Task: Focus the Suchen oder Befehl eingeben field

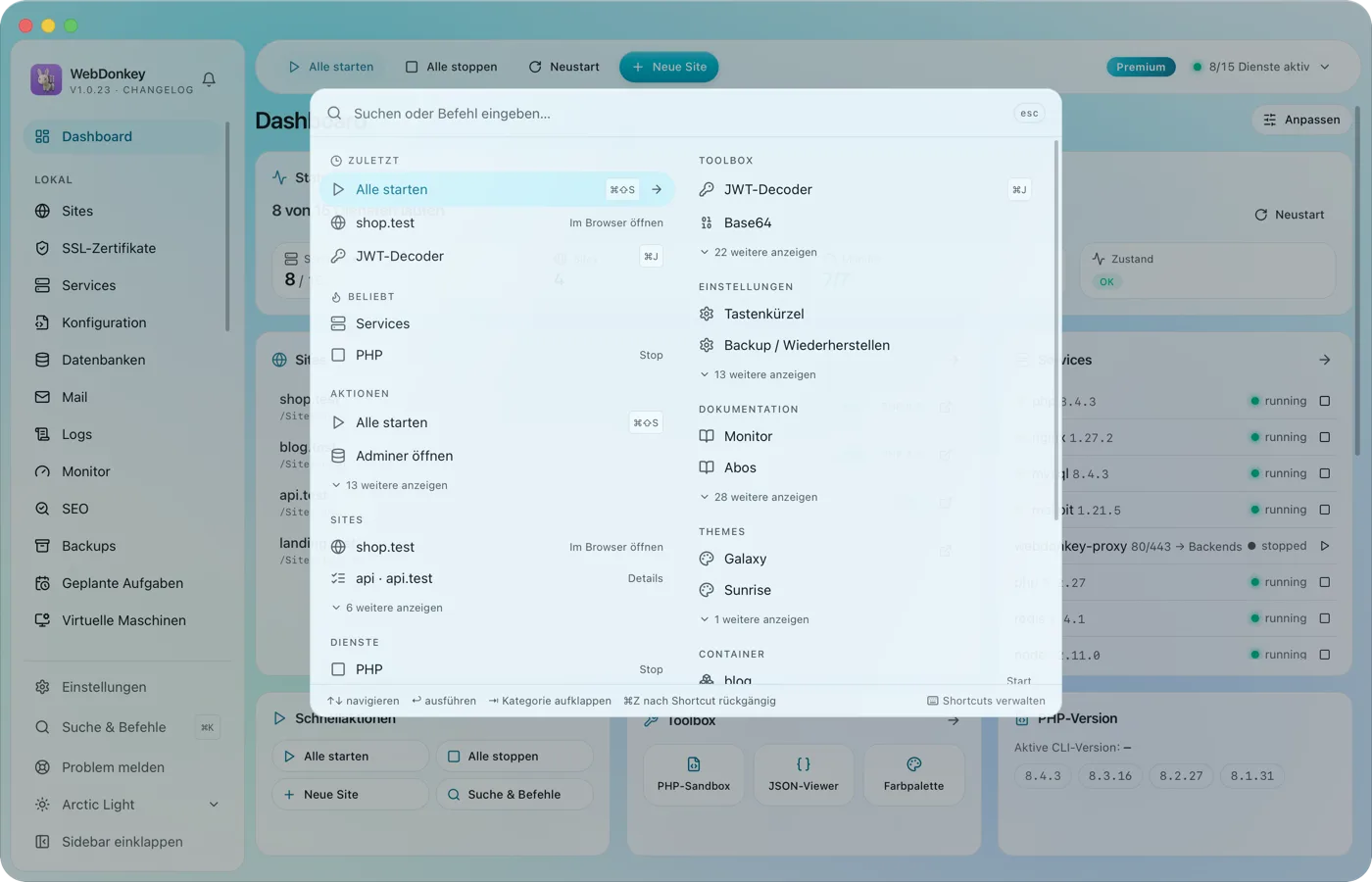Action: click(676, 114)
